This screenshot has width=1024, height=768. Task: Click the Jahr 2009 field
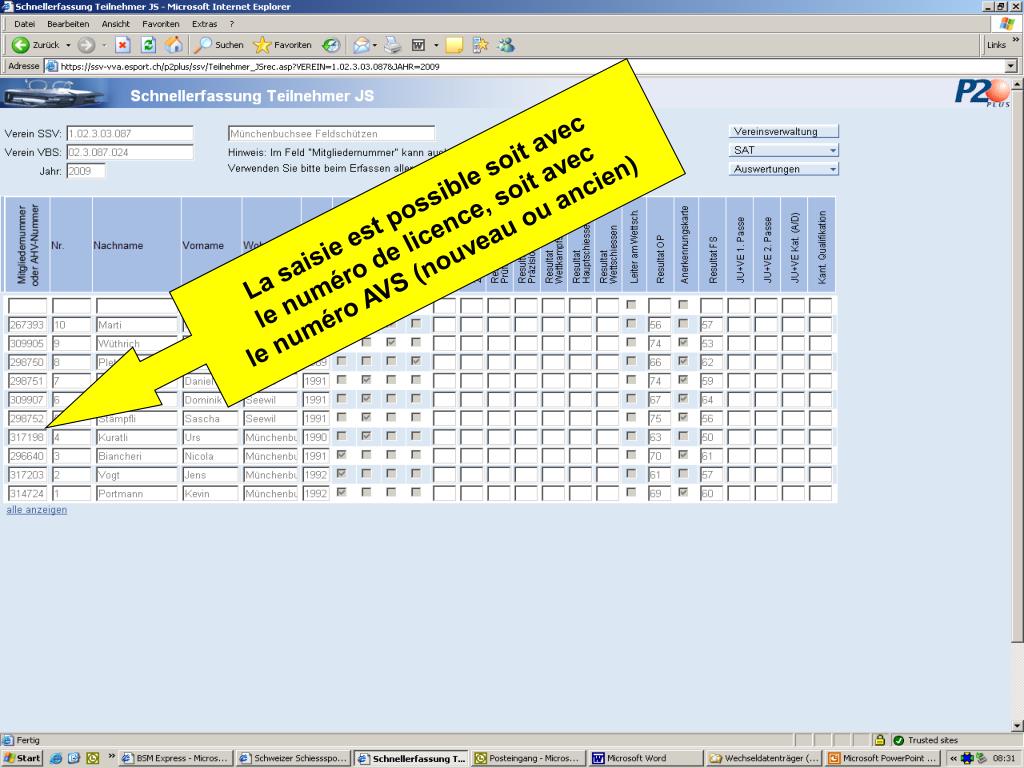point(86,171)
